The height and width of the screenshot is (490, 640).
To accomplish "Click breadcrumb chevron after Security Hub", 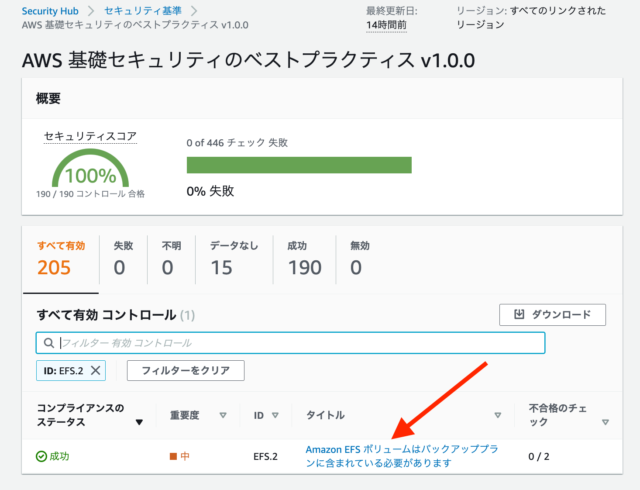I will pos(91,11).
